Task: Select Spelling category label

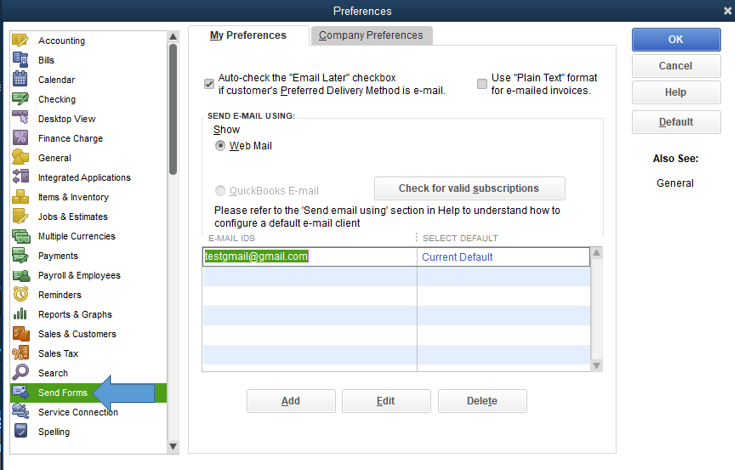Action: coord(54,432)
